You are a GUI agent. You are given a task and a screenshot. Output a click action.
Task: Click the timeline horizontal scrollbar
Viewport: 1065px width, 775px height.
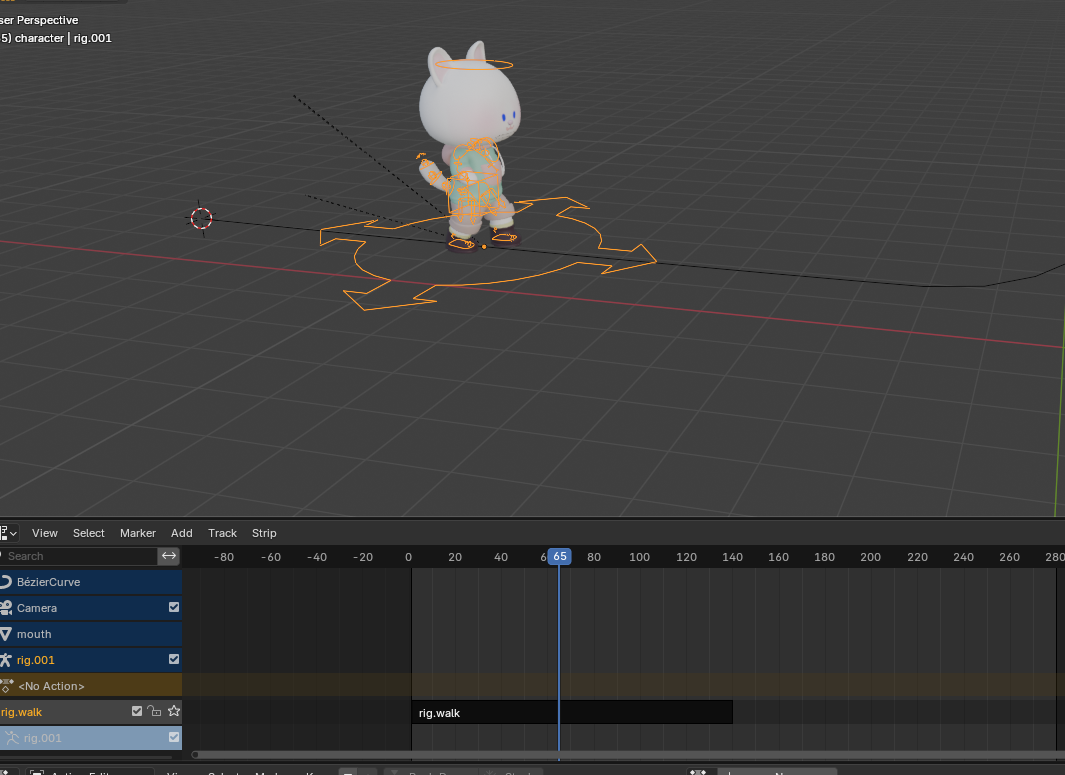tap(628, 755)
